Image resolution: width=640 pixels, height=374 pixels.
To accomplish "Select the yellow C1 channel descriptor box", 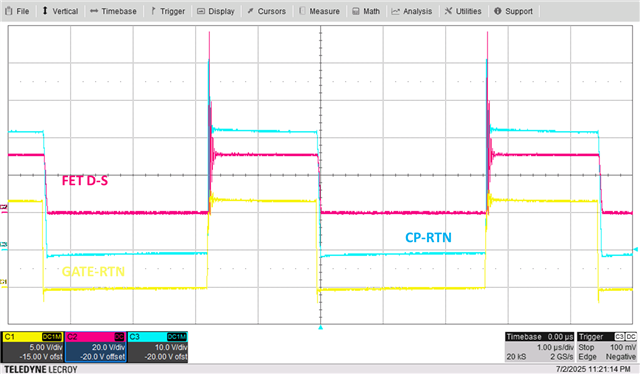I will pos(33,347).
